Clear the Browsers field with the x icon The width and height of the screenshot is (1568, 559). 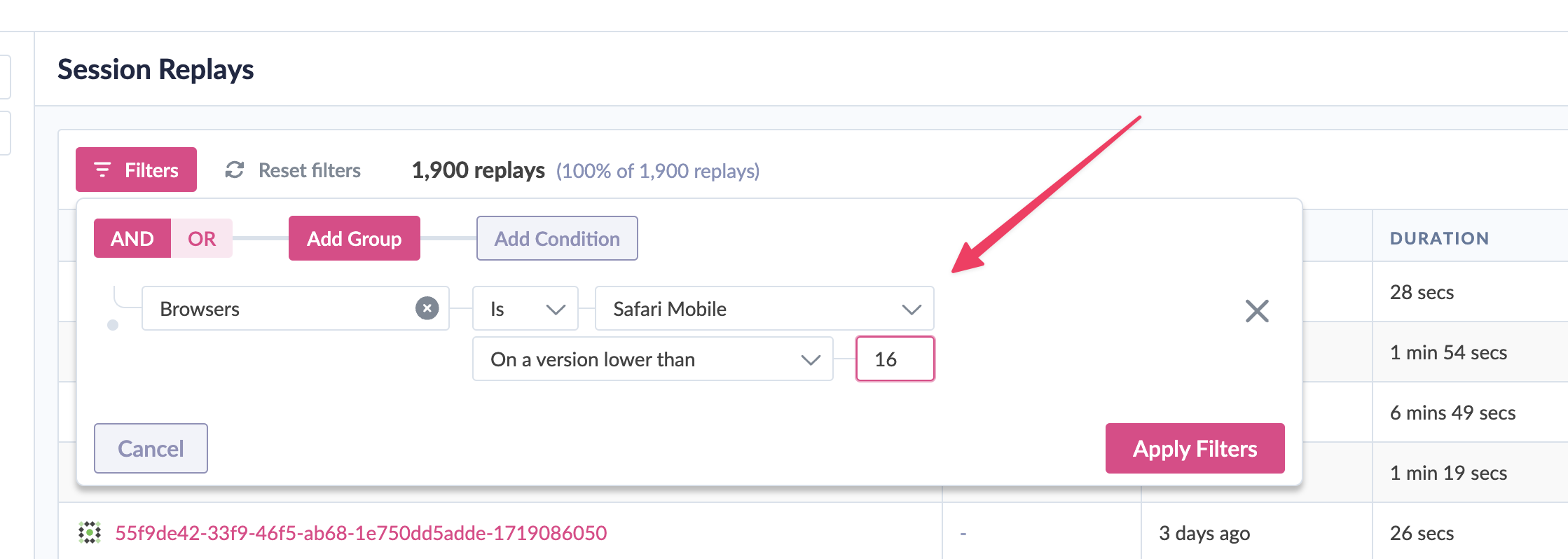coord(427,308)
